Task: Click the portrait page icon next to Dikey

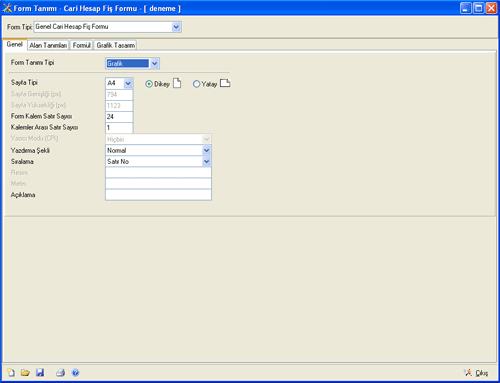Action: tap(177, 83)
